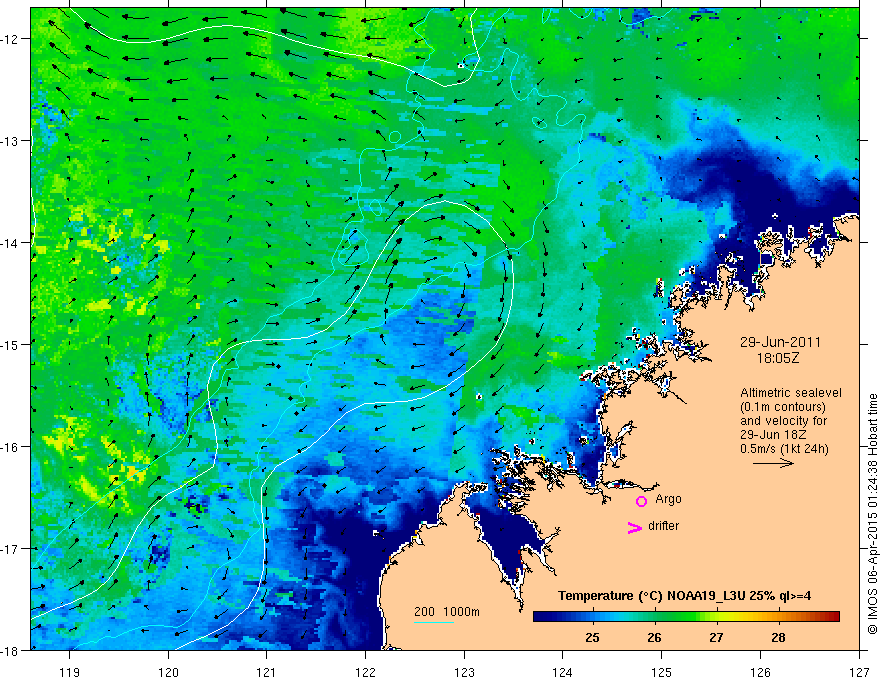The height and width of the screenshot is (680, 880).
Task: Click the color bar tick label 27
Action: tap(716, 638)
